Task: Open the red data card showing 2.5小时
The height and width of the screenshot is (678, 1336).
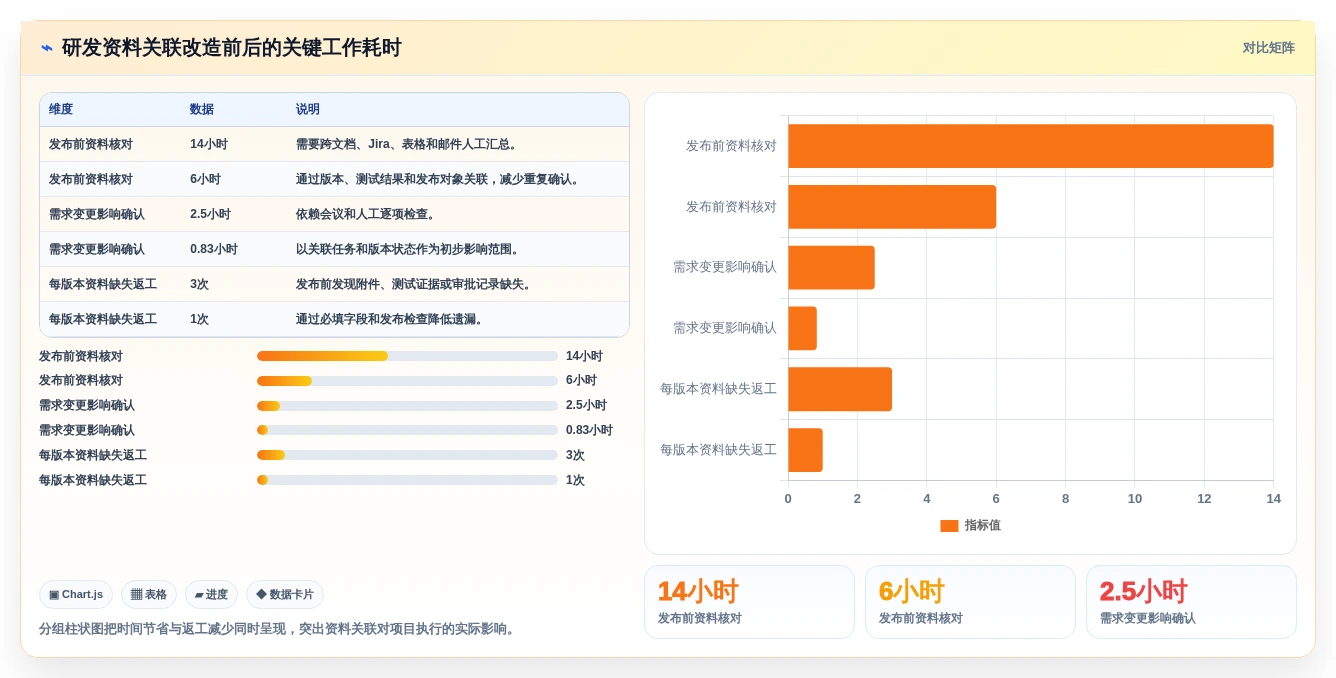Action: (1191, 602)
